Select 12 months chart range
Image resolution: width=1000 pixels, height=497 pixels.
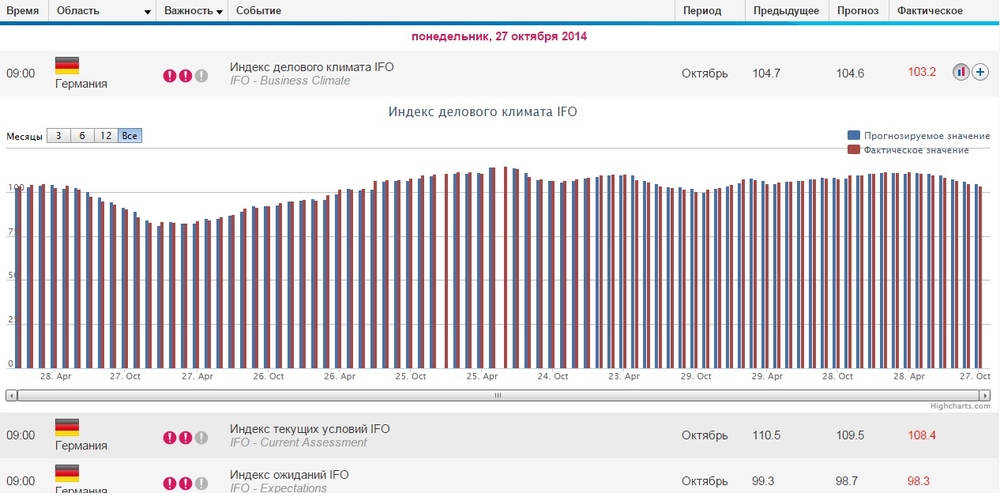click(106, 136)
